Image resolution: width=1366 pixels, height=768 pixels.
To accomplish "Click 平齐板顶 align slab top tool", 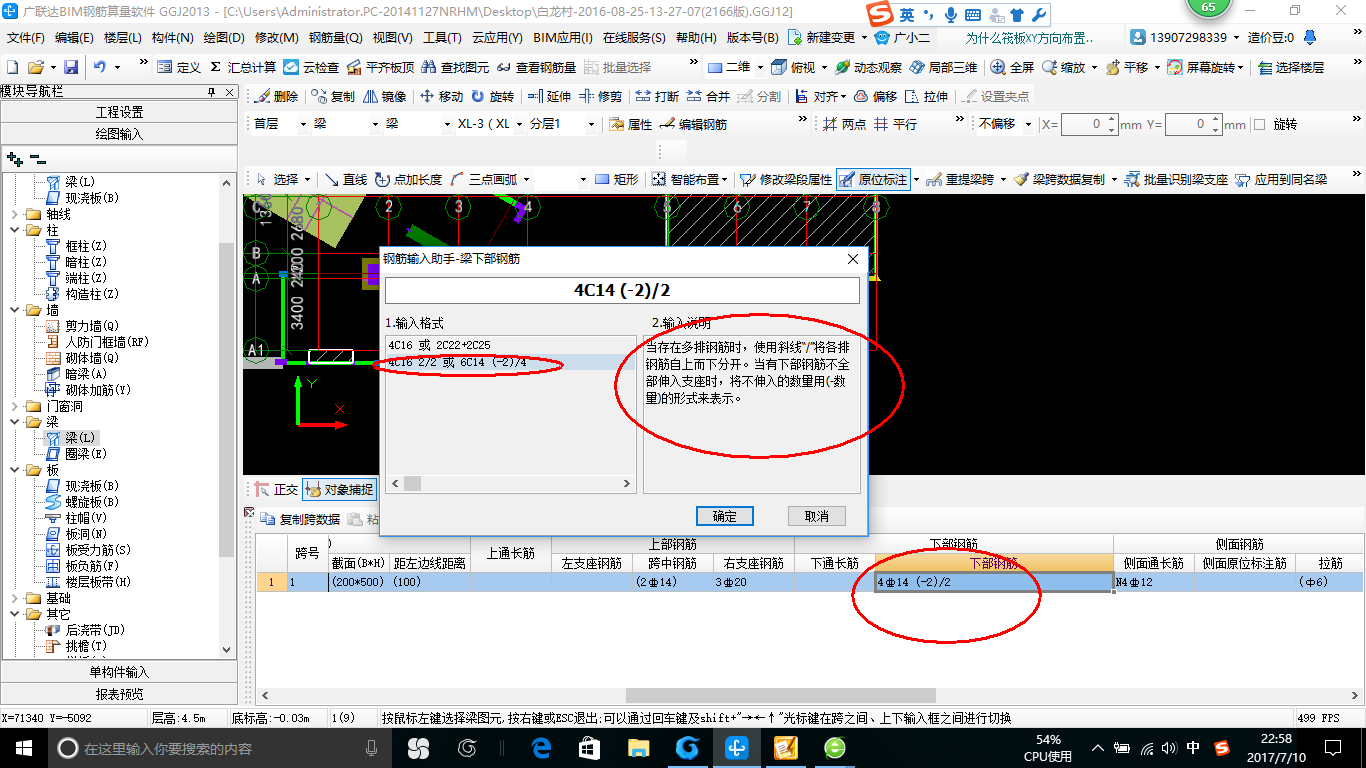I will 380,67.
